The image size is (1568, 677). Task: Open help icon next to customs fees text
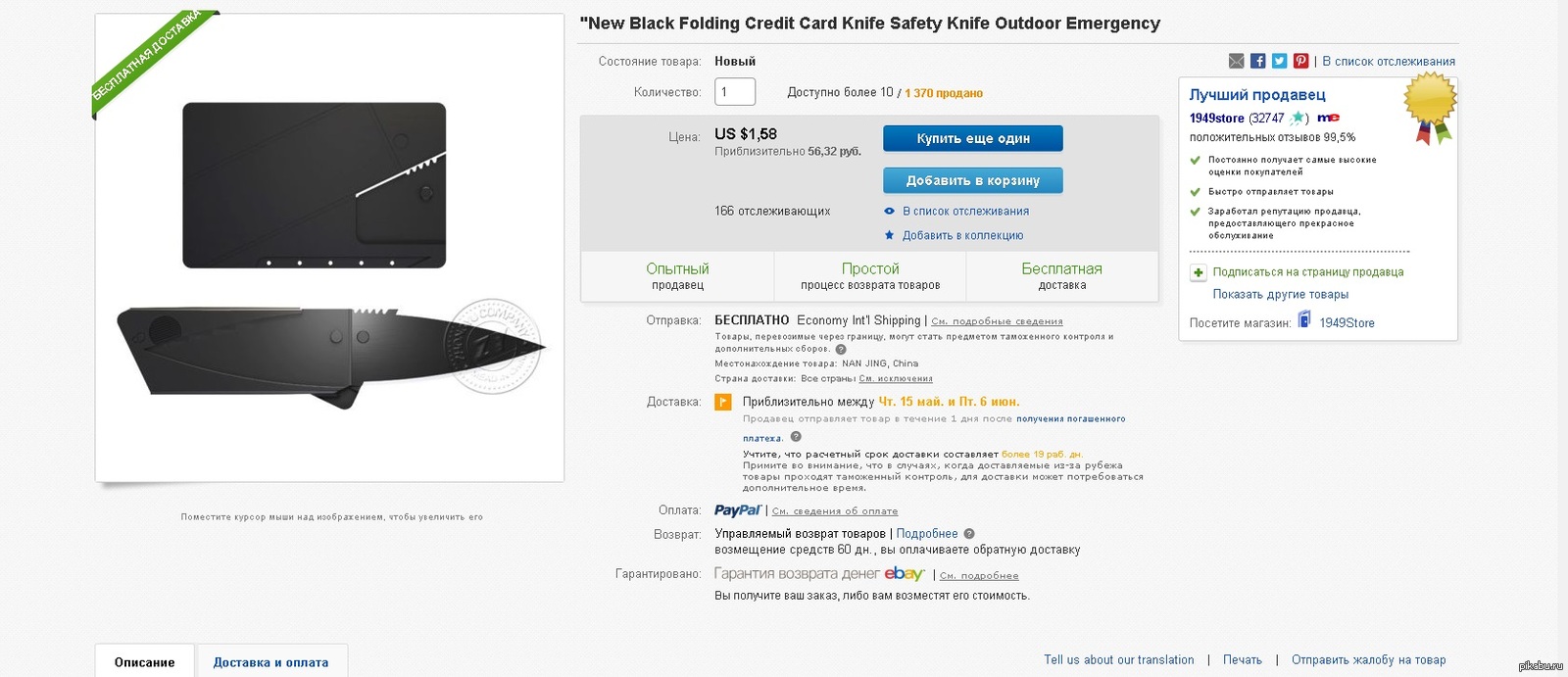[x=841, y=349]
